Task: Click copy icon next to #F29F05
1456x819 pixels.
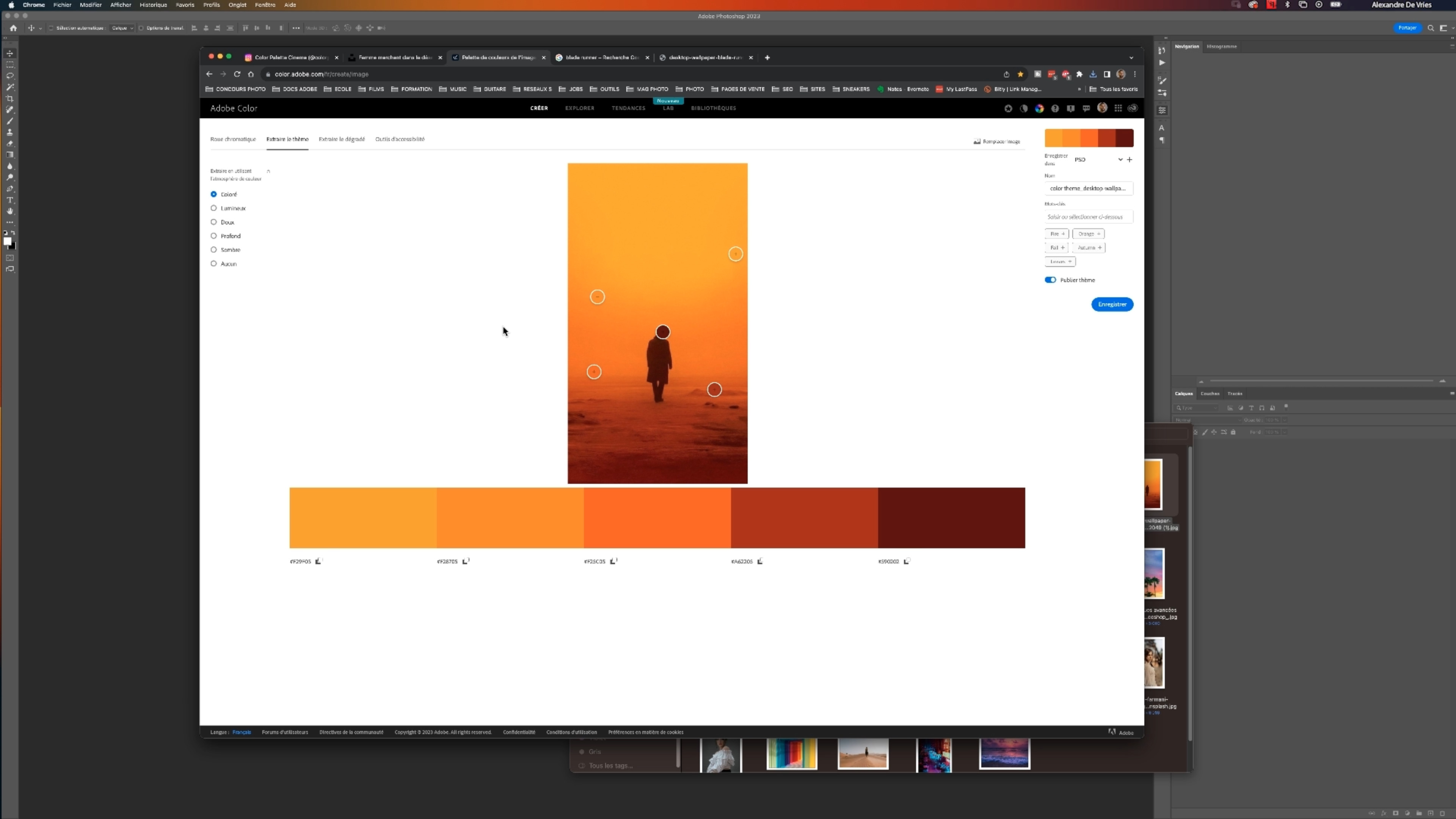Action: click(x=318, y=561)
